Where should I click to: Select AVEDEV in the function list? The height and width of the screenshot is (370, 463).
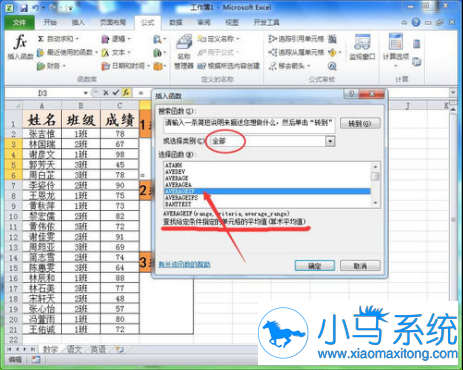[267, 172]
